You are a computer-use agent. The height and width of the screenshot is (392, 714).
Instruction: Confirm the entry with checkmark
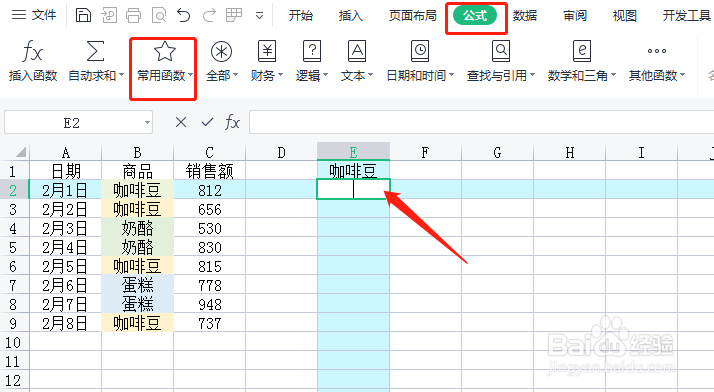207,122
